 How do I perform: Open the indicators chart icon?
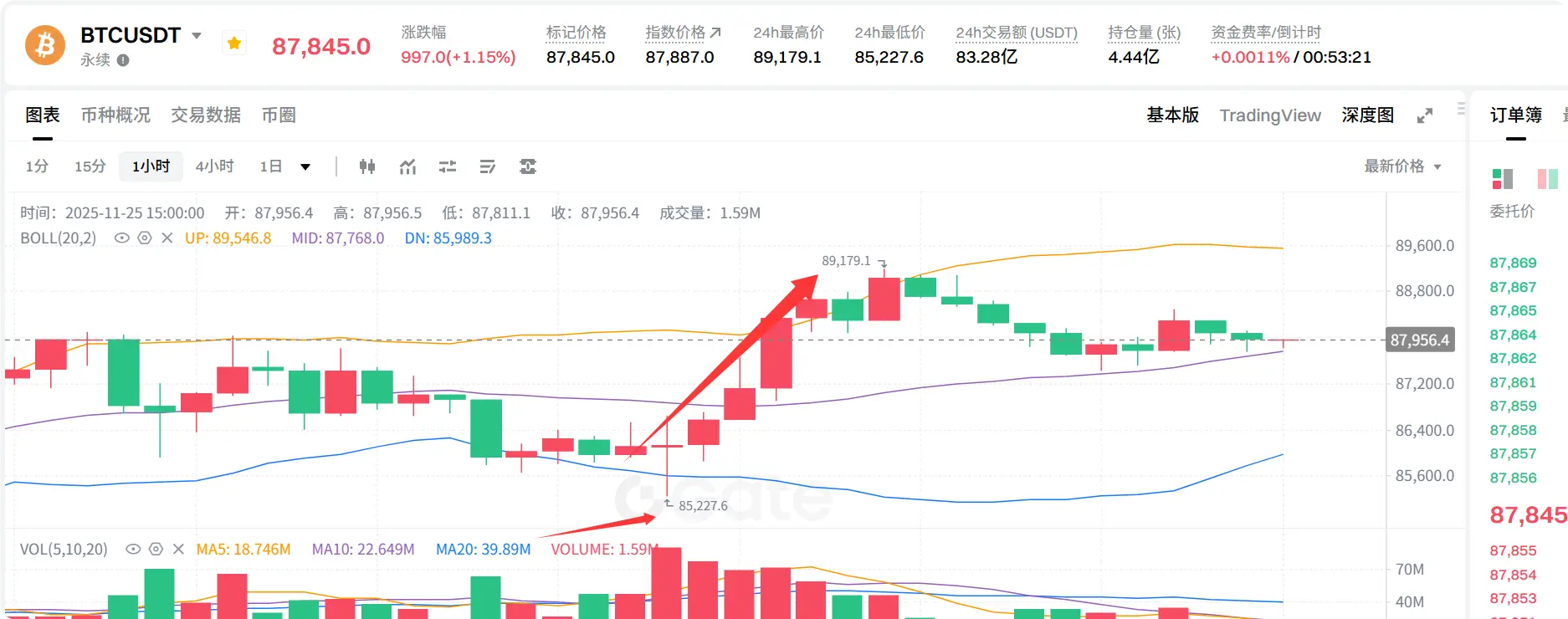pos(407,166)
